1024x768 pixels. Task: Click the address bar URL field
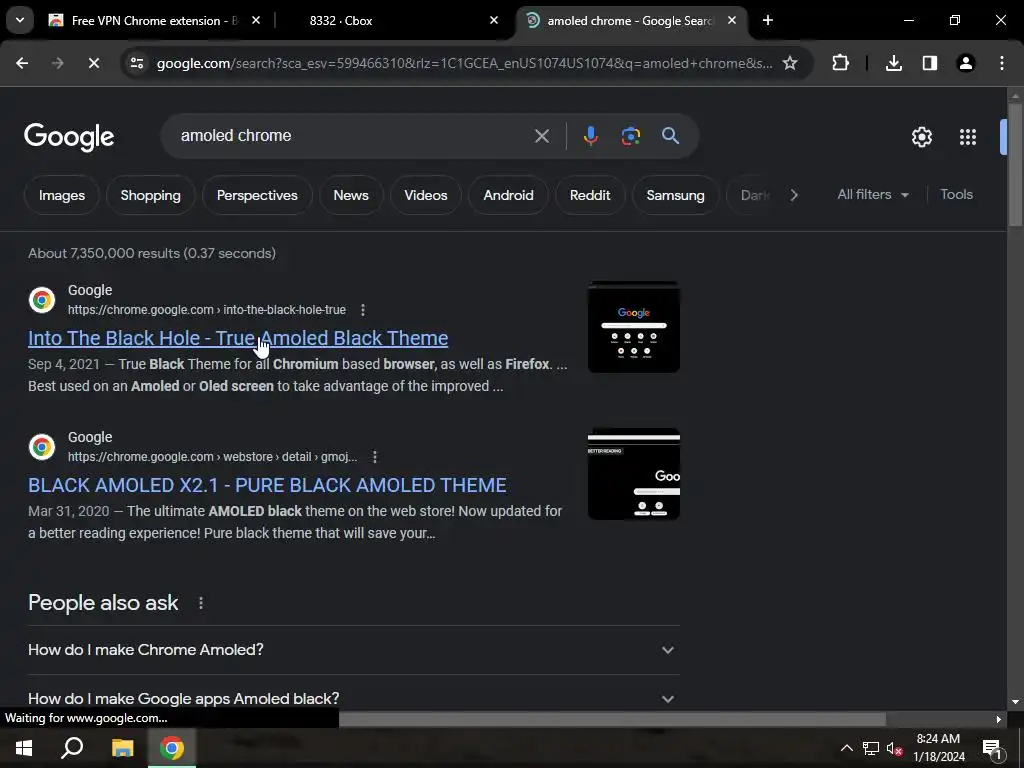pos(464,63)
